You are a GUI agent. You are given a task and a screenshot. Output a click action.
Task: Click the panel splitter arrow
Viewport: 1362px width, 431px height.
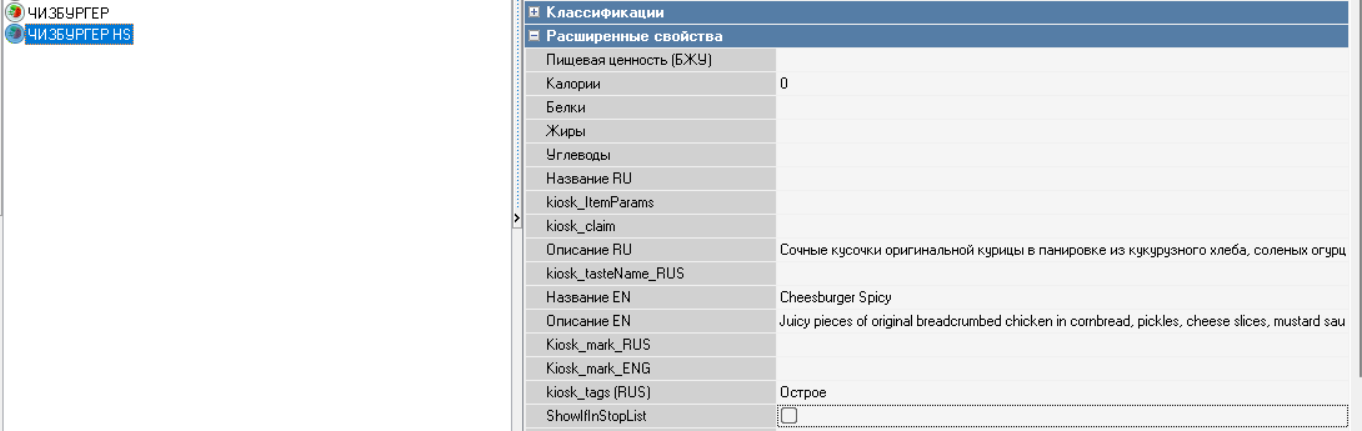tap(516, 218)
